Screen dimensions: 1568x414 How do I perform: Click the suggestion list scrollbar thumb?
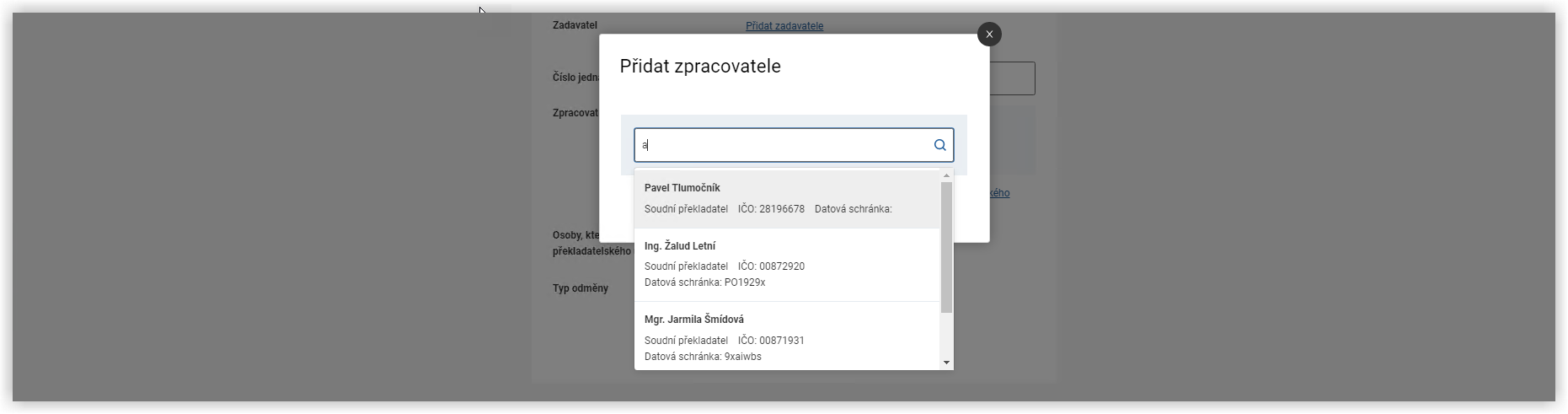tap(946, 247)
